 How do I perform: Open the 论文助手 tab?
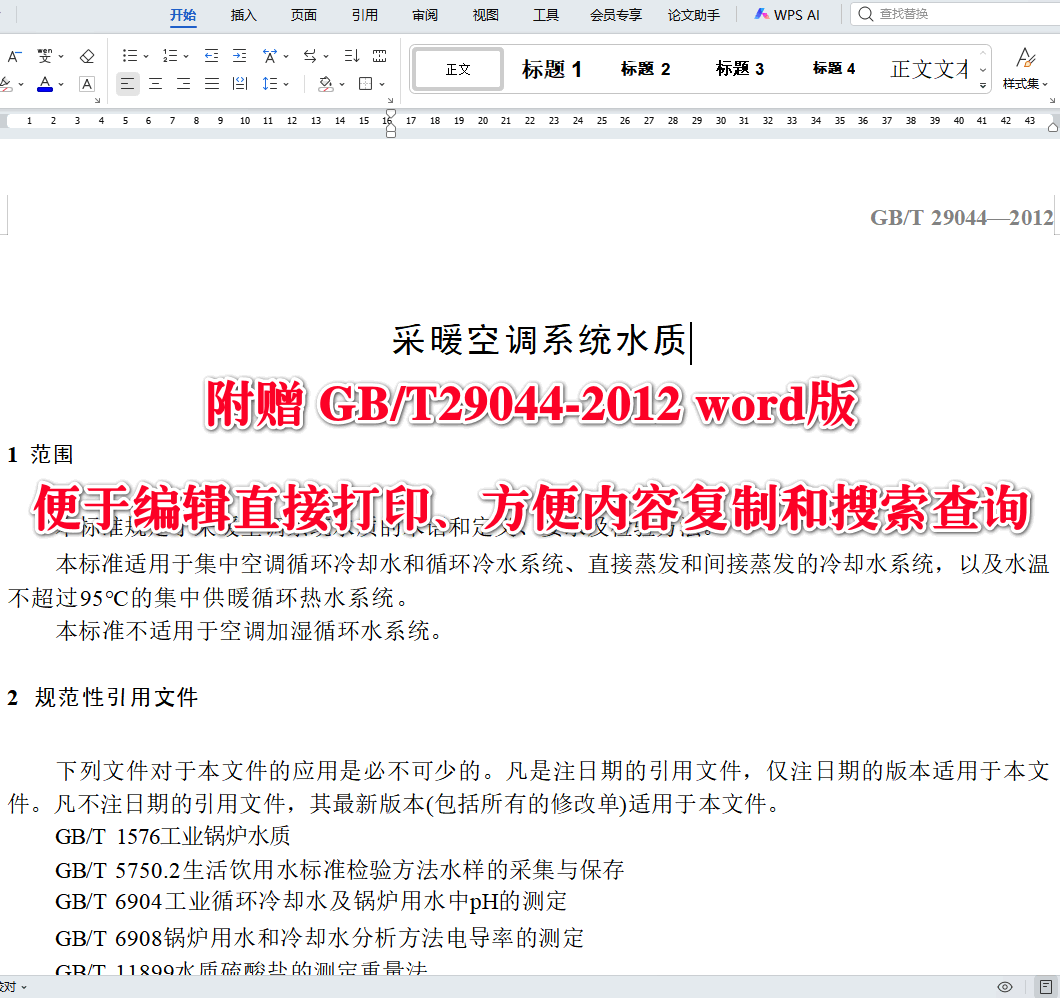point(694,15)
